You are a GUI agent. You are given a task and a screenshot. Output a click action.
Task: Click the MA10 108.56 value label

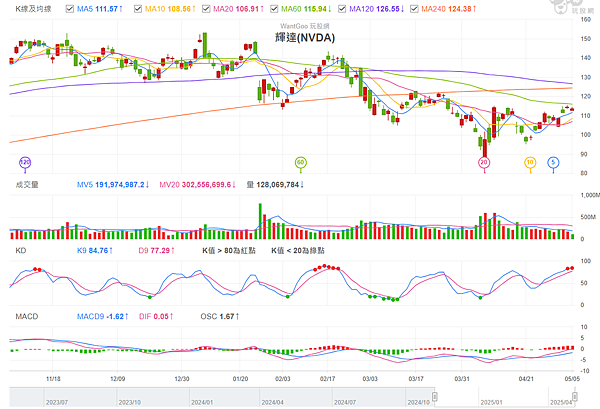click(170, 9)
